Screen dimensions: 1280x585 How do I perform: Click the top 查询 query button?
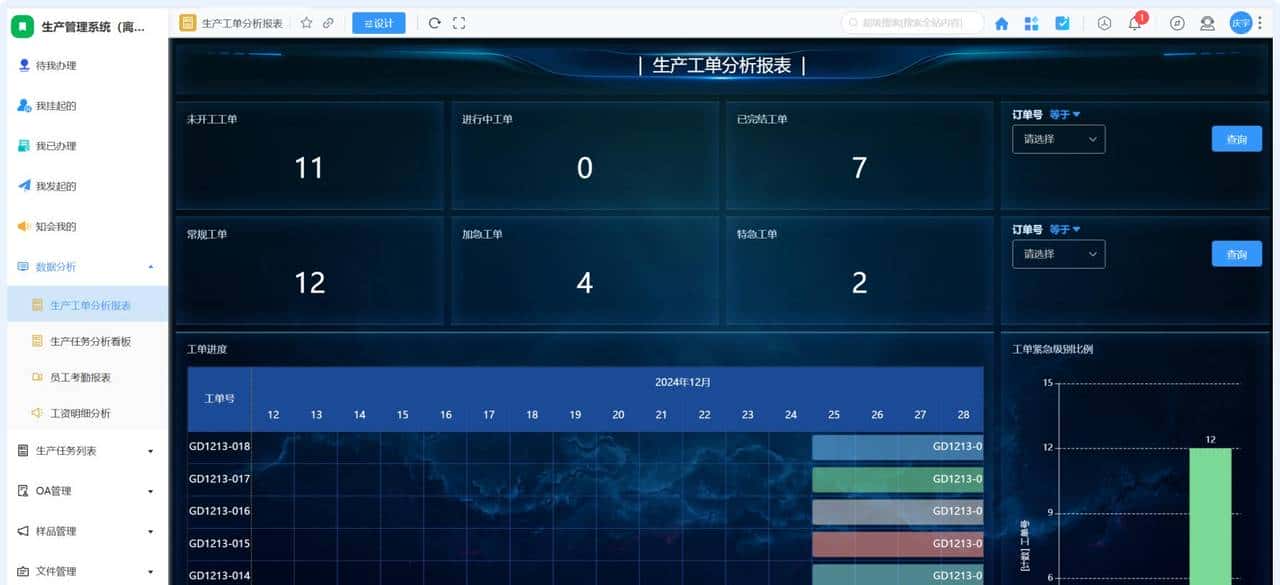pos(1236,139)
